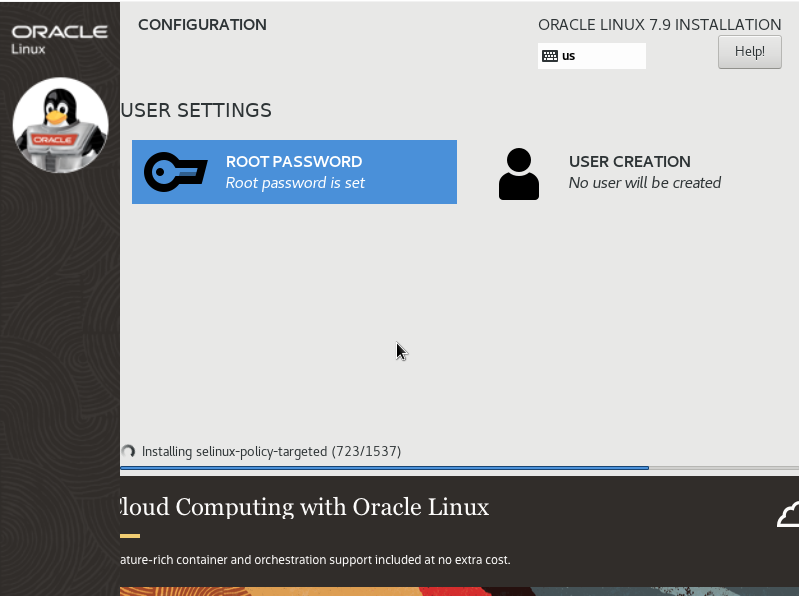This screenshot has width=799, height=596.
Task: Click the key icon for Root Password
Action: (x=175, y=172)
